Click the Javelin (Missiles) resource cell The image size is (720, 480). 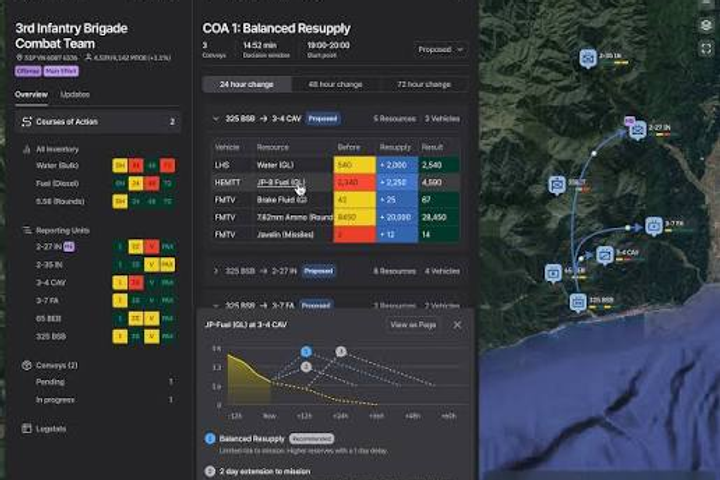[x=293, y=235]
